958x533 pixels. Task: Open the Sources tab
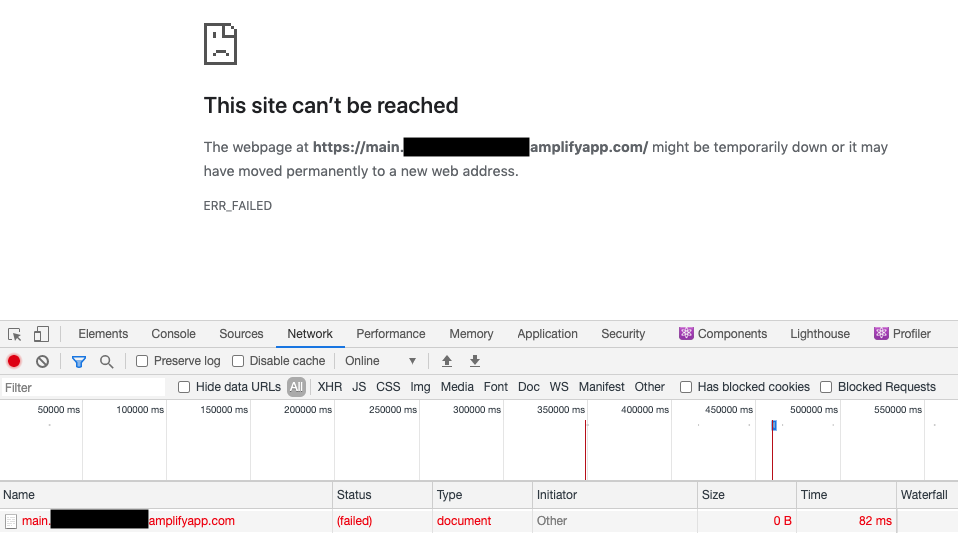(241, 334)
